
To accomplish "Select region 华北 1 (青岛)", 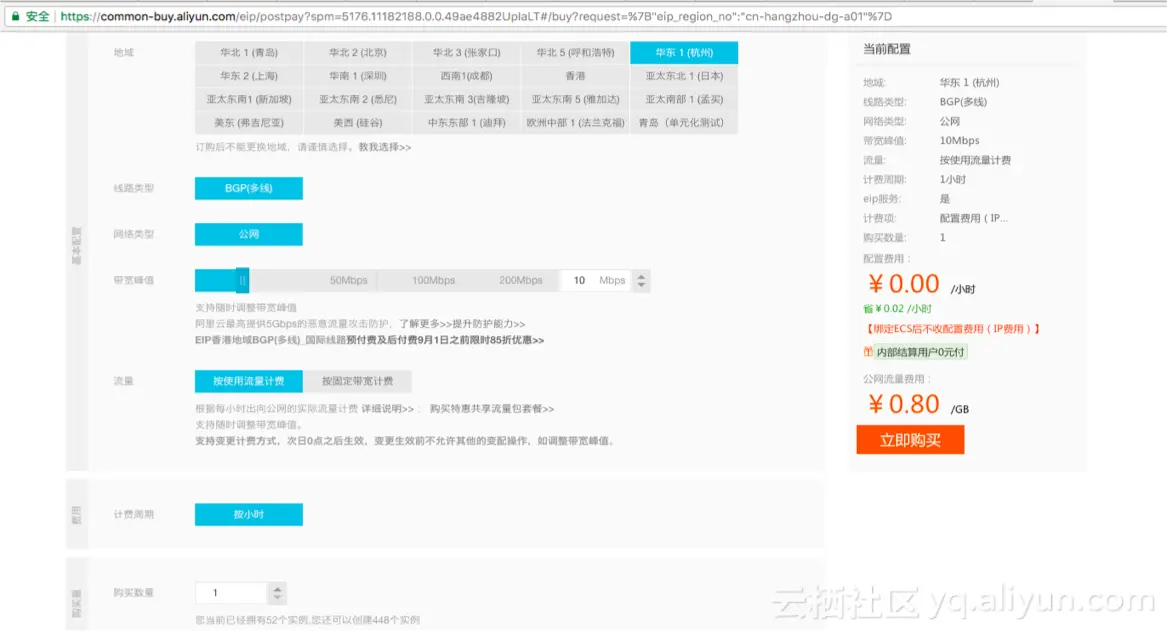I will pos(249,53).
